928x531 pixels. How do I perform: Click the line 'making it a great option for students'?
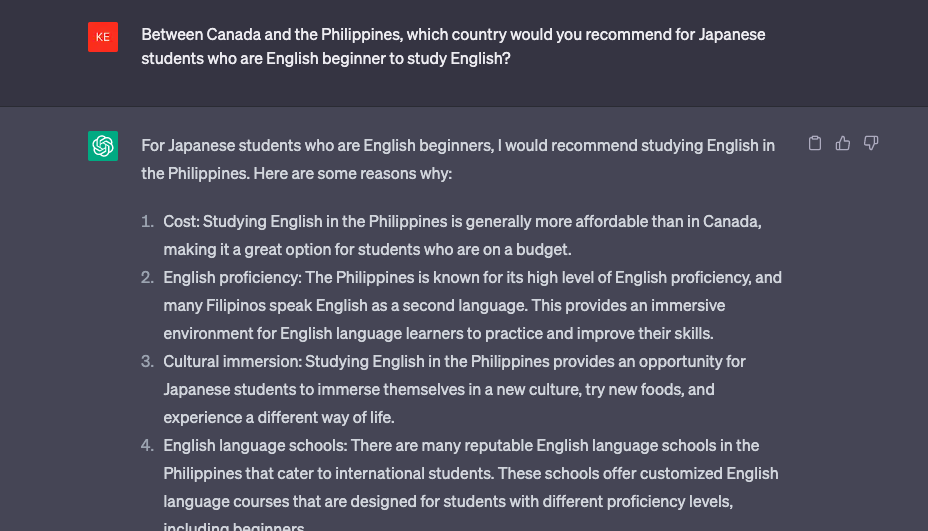[x=367, y=250]
